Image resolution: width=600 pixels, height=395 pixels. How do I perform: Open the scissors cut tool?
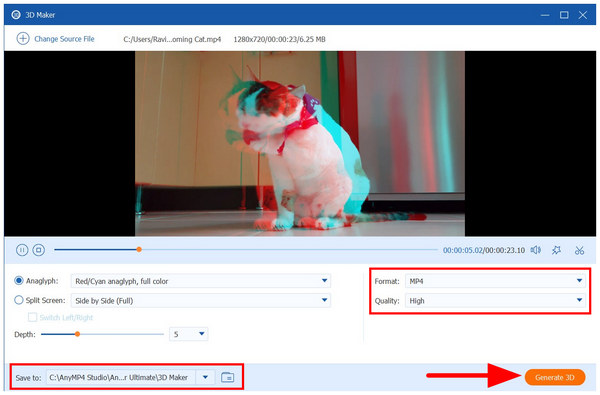click(579, 250)
